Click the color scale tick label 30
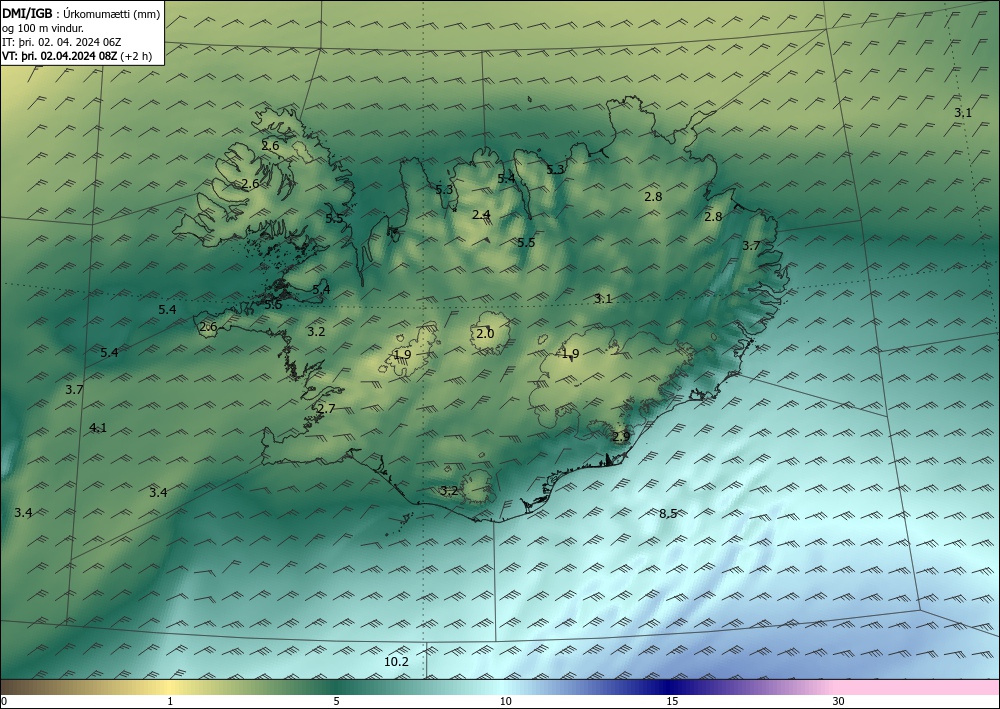Image resolution: width=1000 pixels, height=709 pixels. point(839,701)
